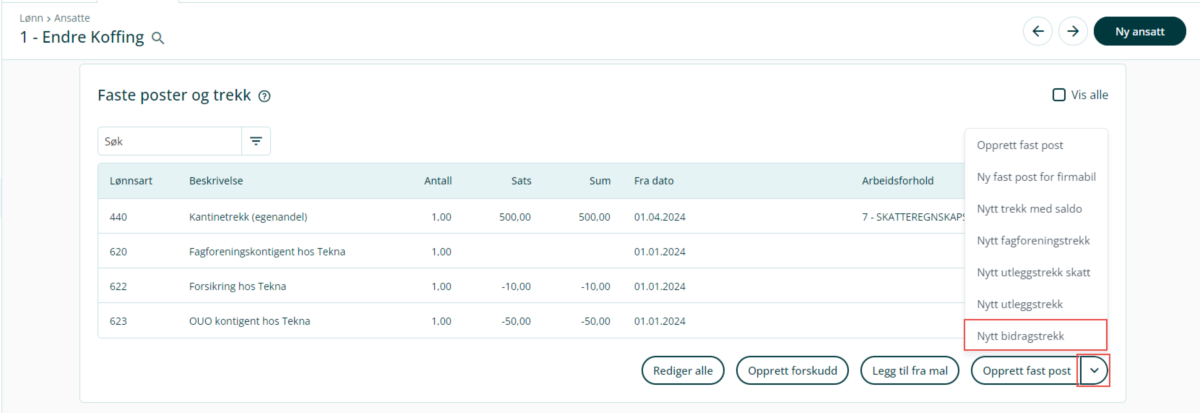The width and height of the screenshot is (1200, 413).
Task: Collapse the Opprett fast post dropdown arrow
Action: [1094, 371]
